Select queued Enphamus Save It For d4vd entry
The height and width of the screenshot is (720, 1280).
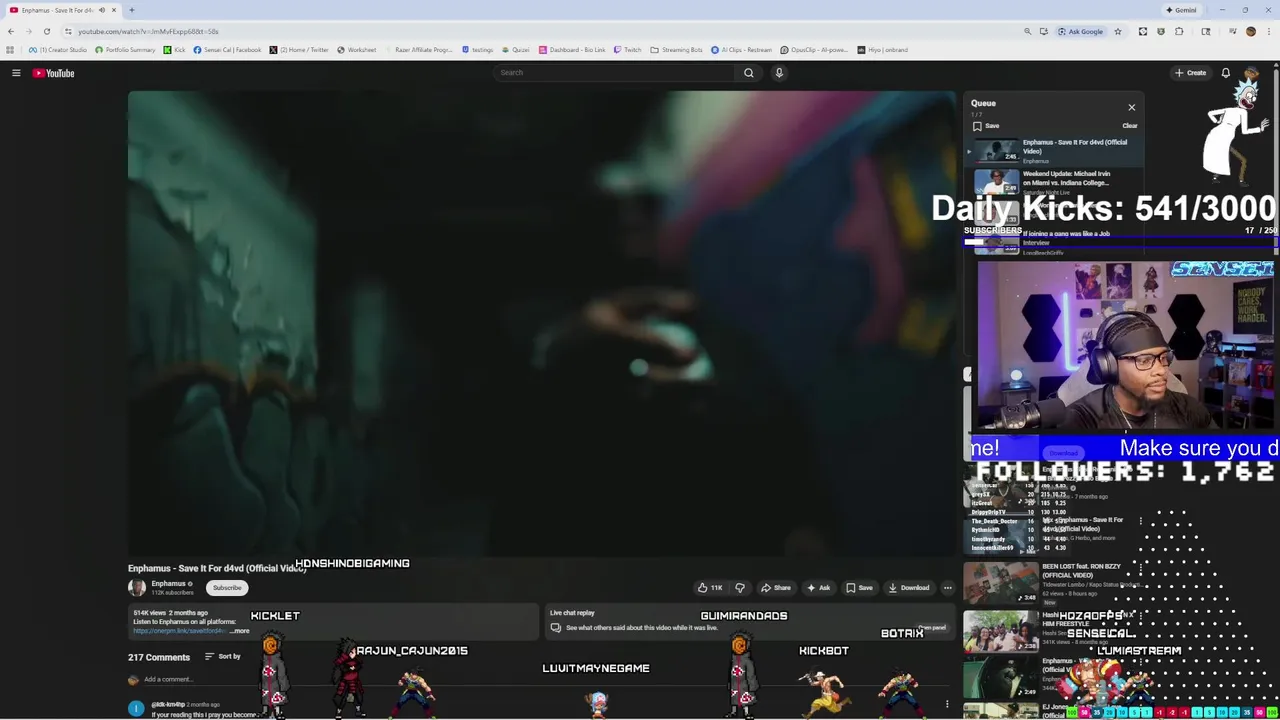coord(1055,151)
